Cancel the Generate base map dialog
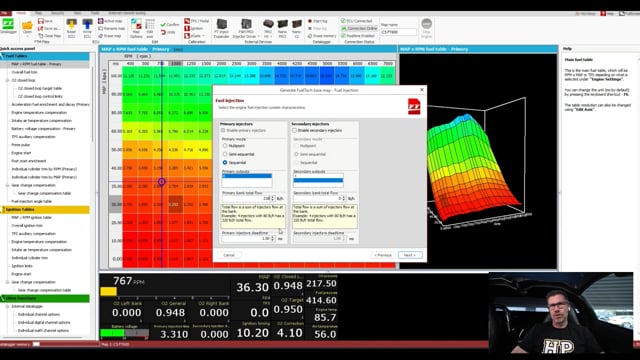 tap(229, 255)
